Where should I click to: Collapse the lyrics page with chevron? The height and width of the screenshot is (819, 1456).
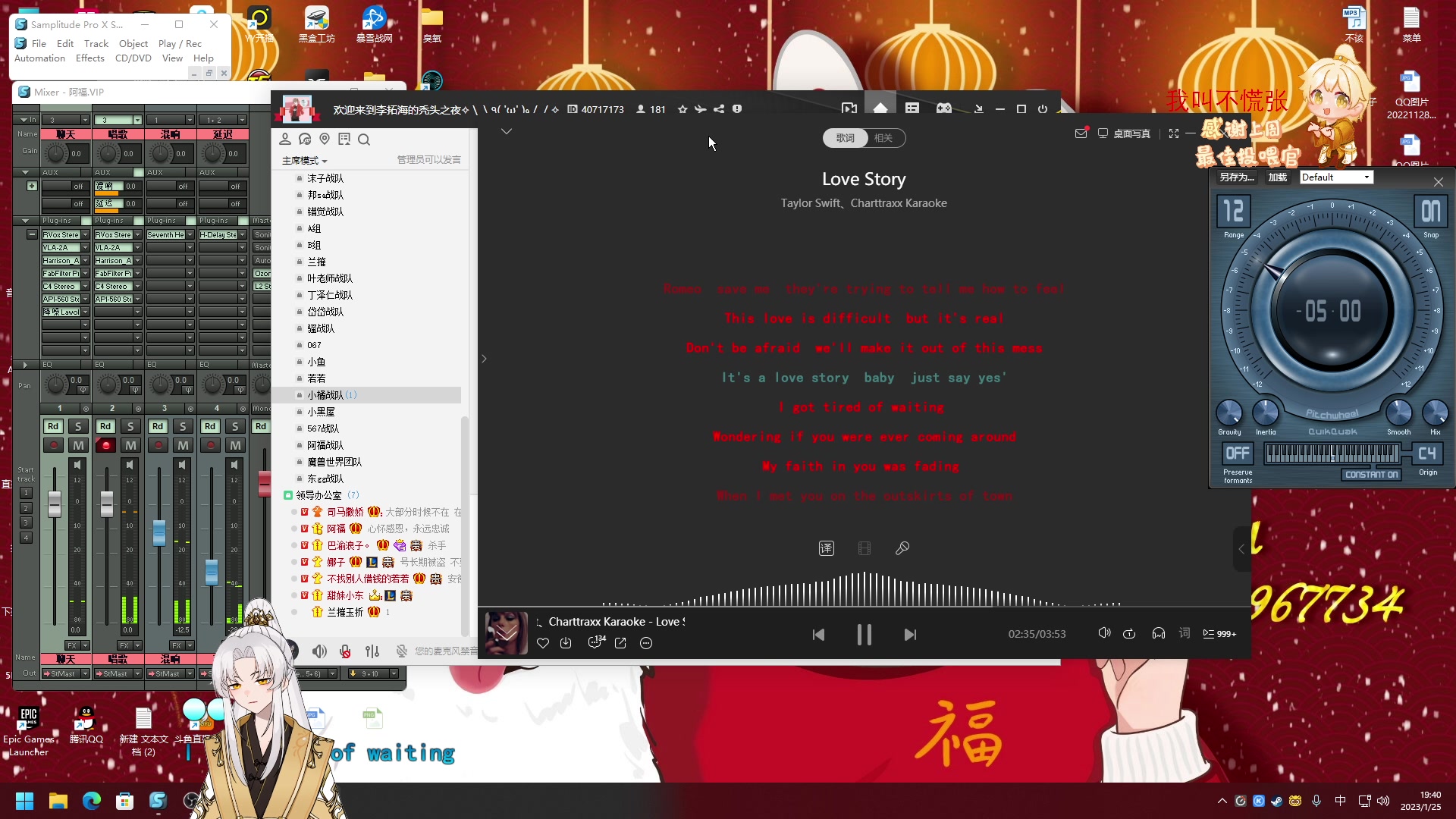(x=507, y=131)
